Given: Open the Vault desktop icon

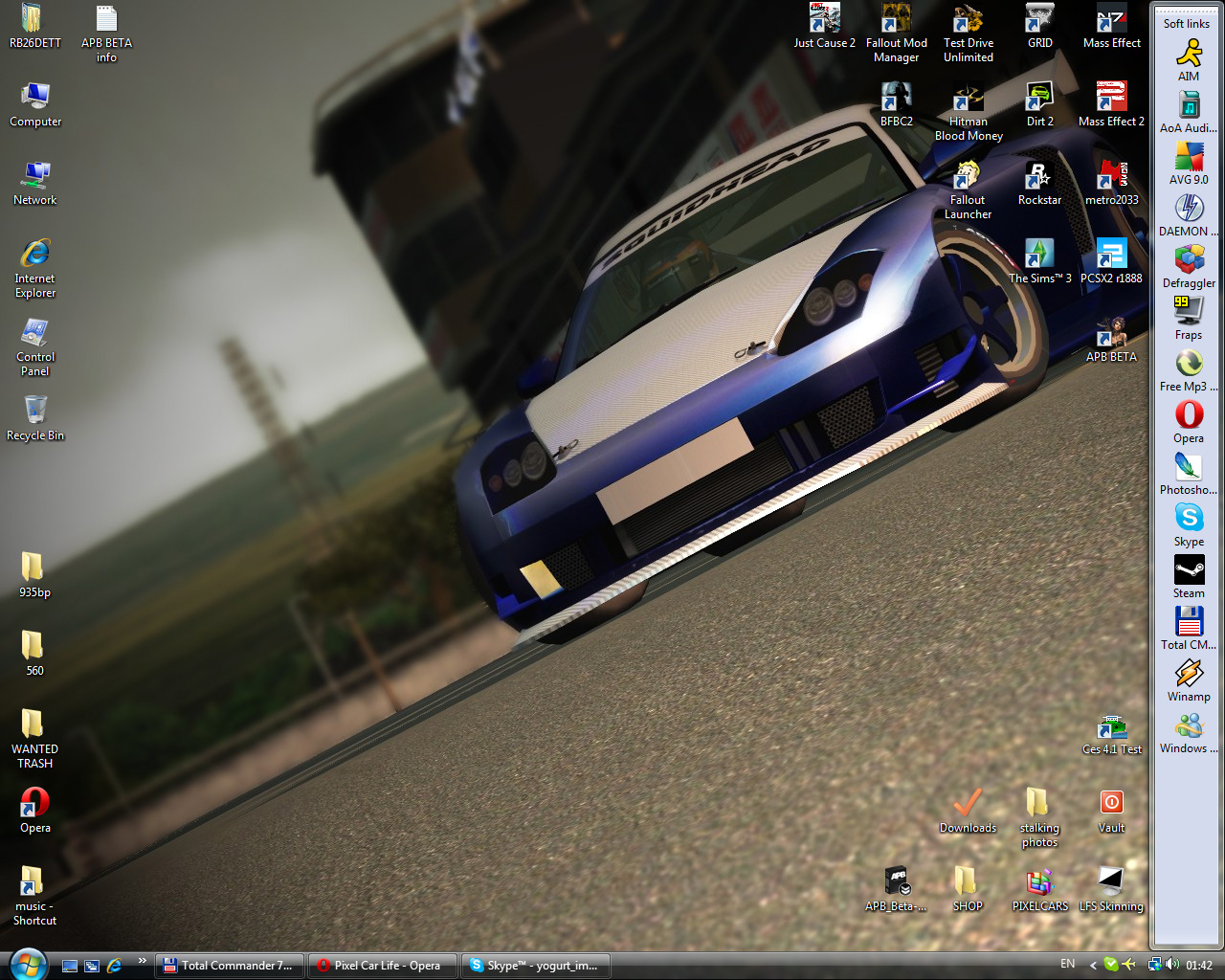Looking at the screenshot, I should [x=1111, y=812].
